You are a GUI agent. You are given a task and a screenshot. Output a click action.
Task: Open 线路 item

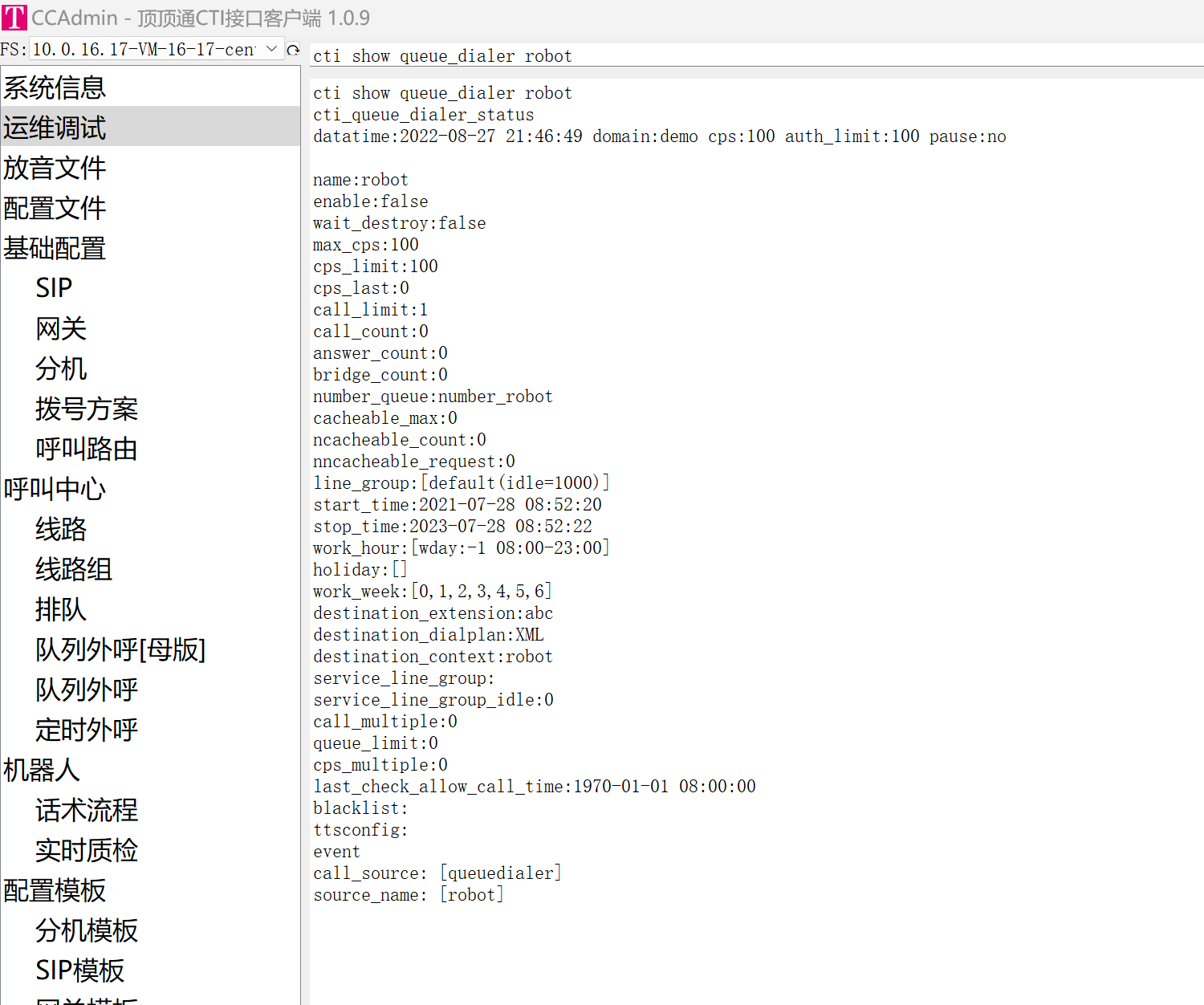pos(61,529)
